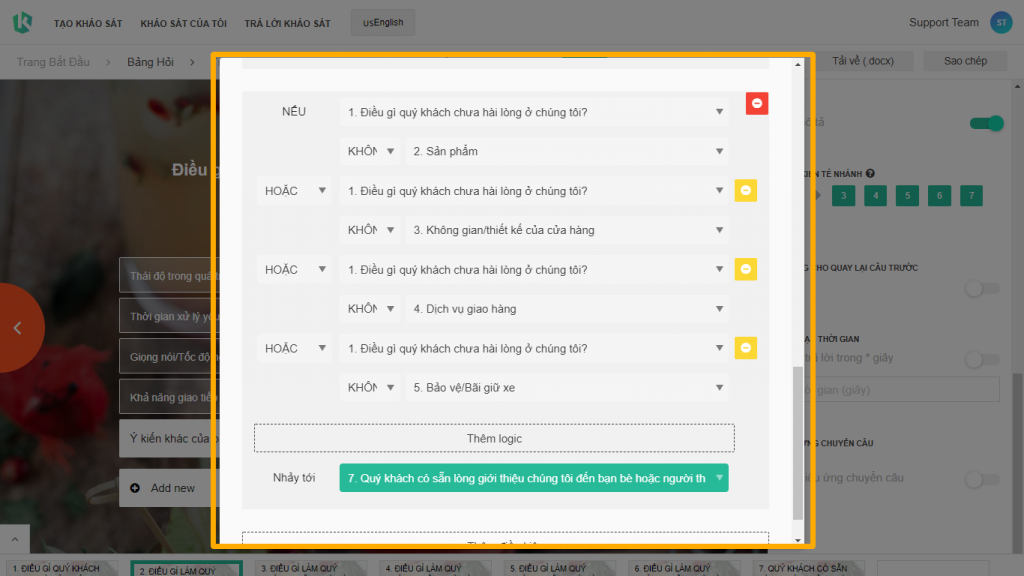Open the NẾU question dropdown
Image resolution: width=1024 pixels, height=576 pixels.
coord(534,112)
